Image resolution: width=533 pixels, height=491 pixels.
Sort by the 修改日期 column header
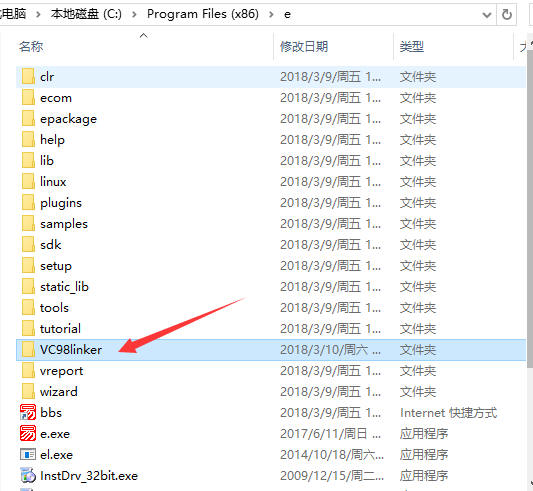(x=304, y=46)
